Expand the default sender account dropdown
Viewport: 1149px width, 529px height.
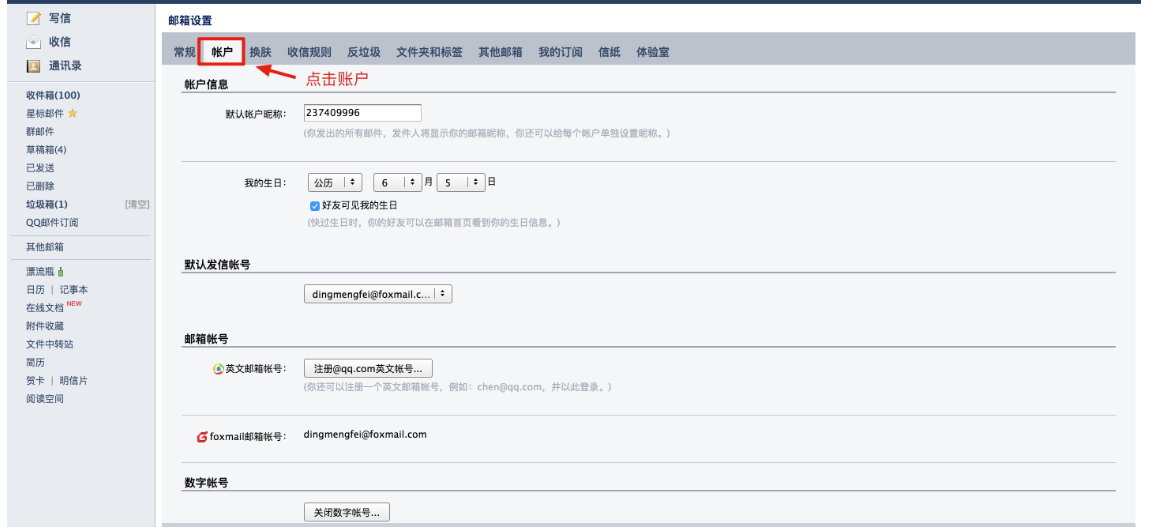point(378,294)
